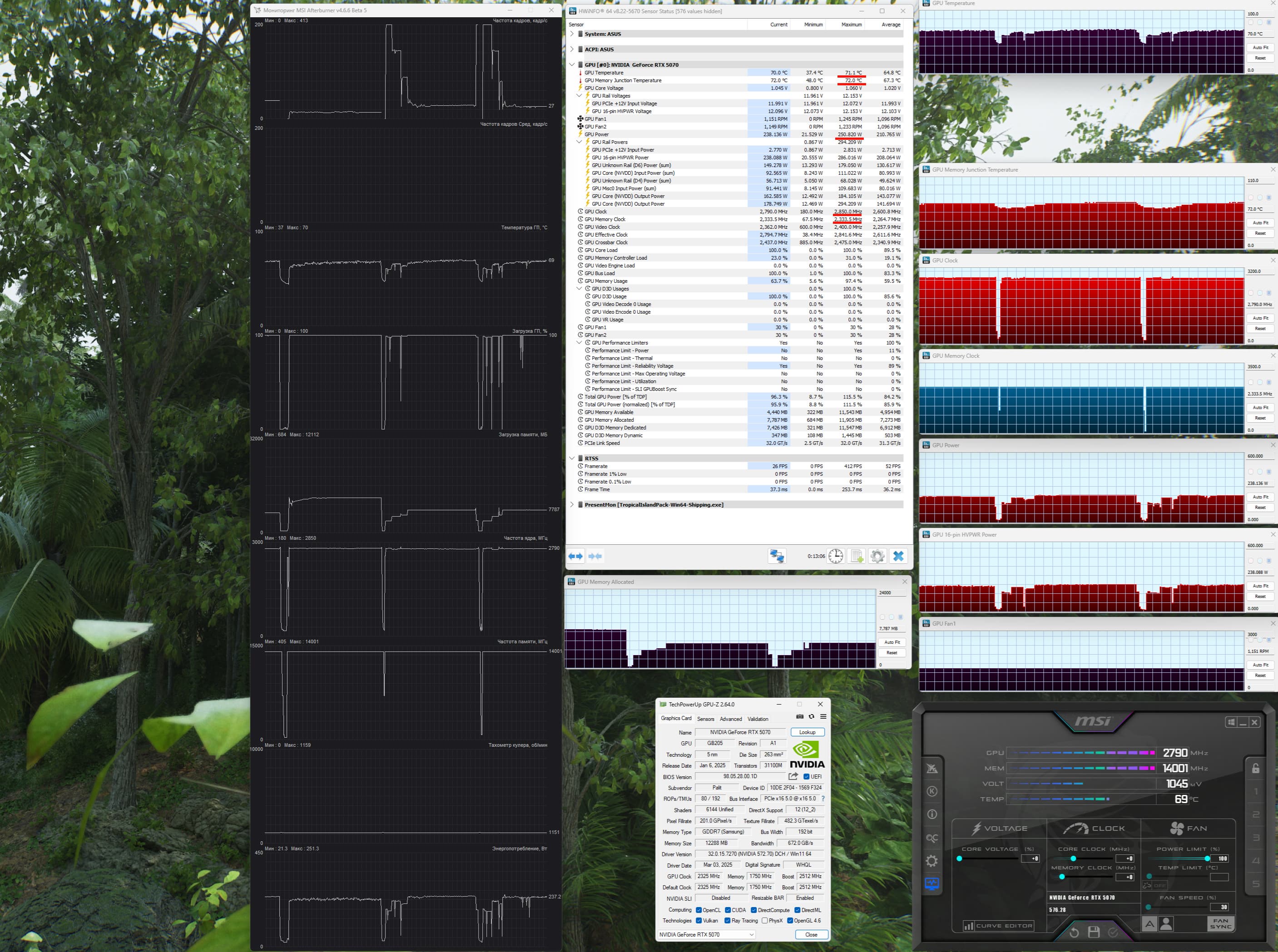1278x952 pixels.
Task: Open the Afterburner Curve Editor
Action: click(998, 926)
